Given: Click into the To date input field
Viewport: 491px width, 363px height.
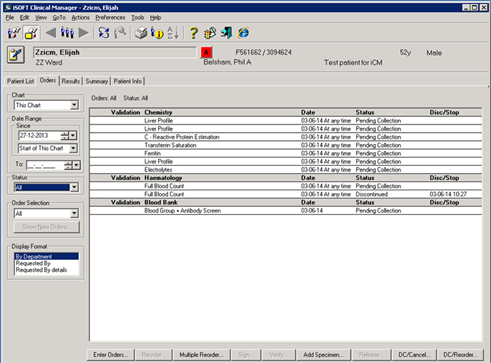Looking at the screenshot, I should [45, 165].
